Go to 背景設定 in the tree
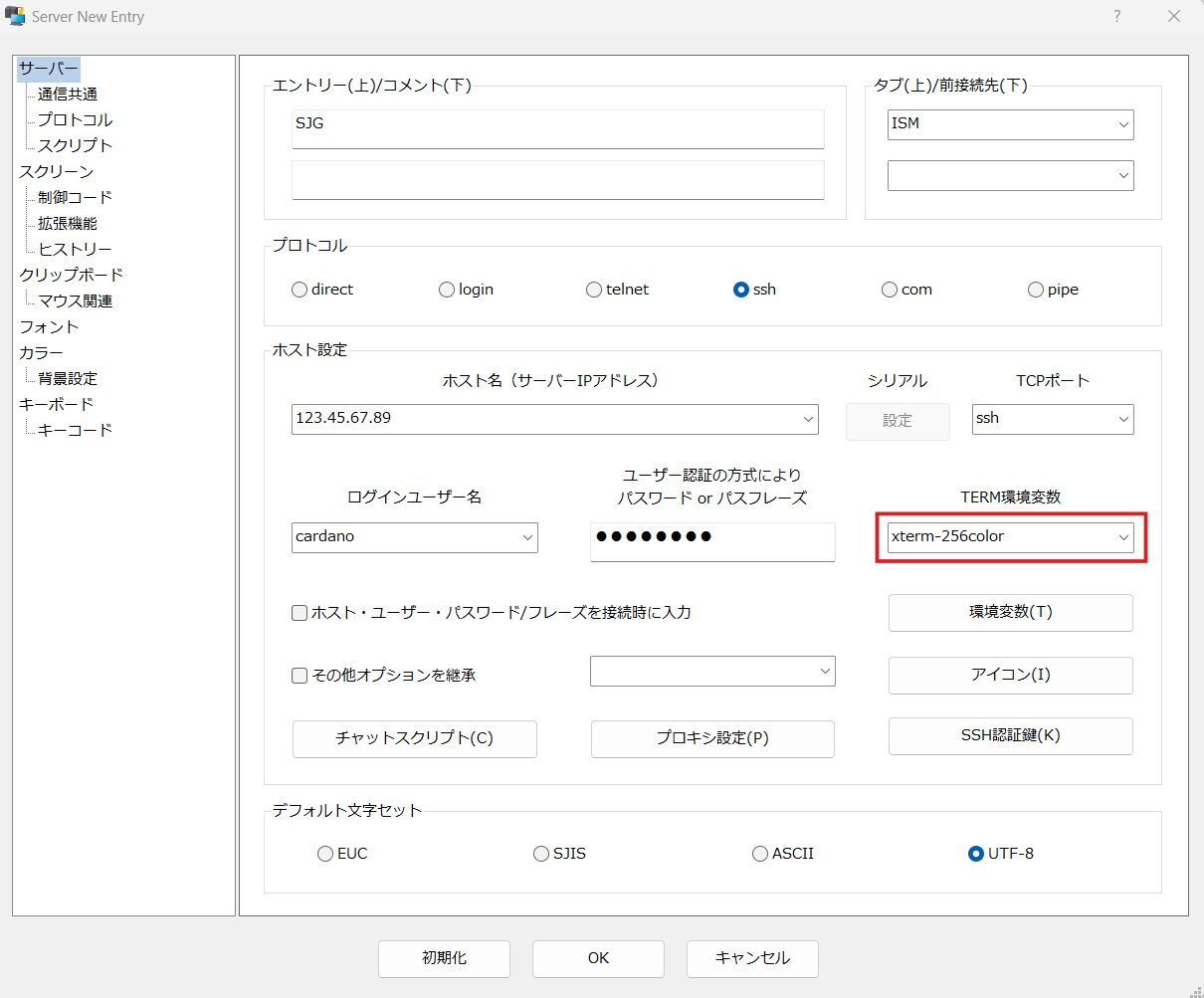The image size is (1204, 998). tap(68, 378)
